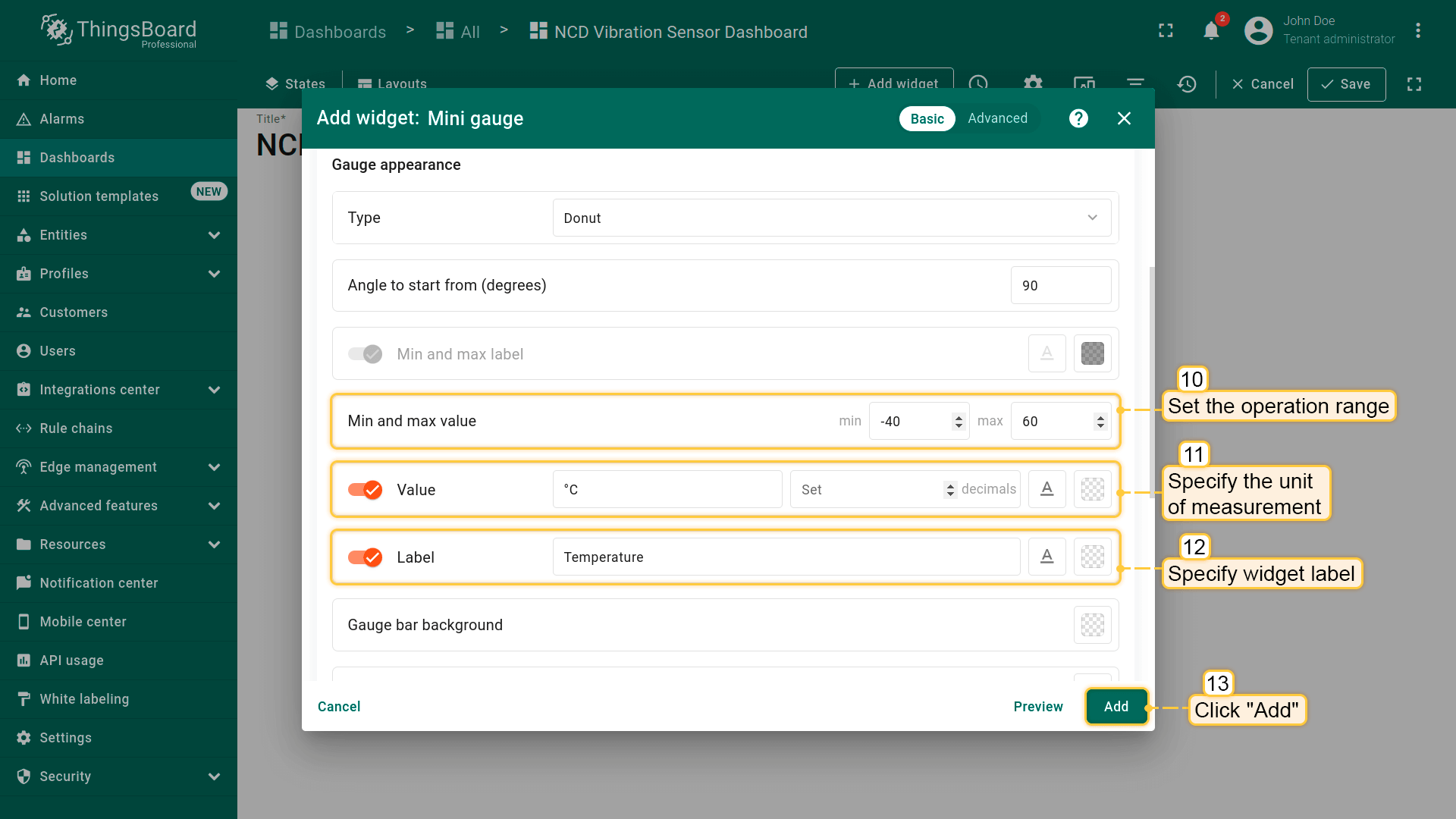
Task: Click the Label text input field
Action: point(786,557)
